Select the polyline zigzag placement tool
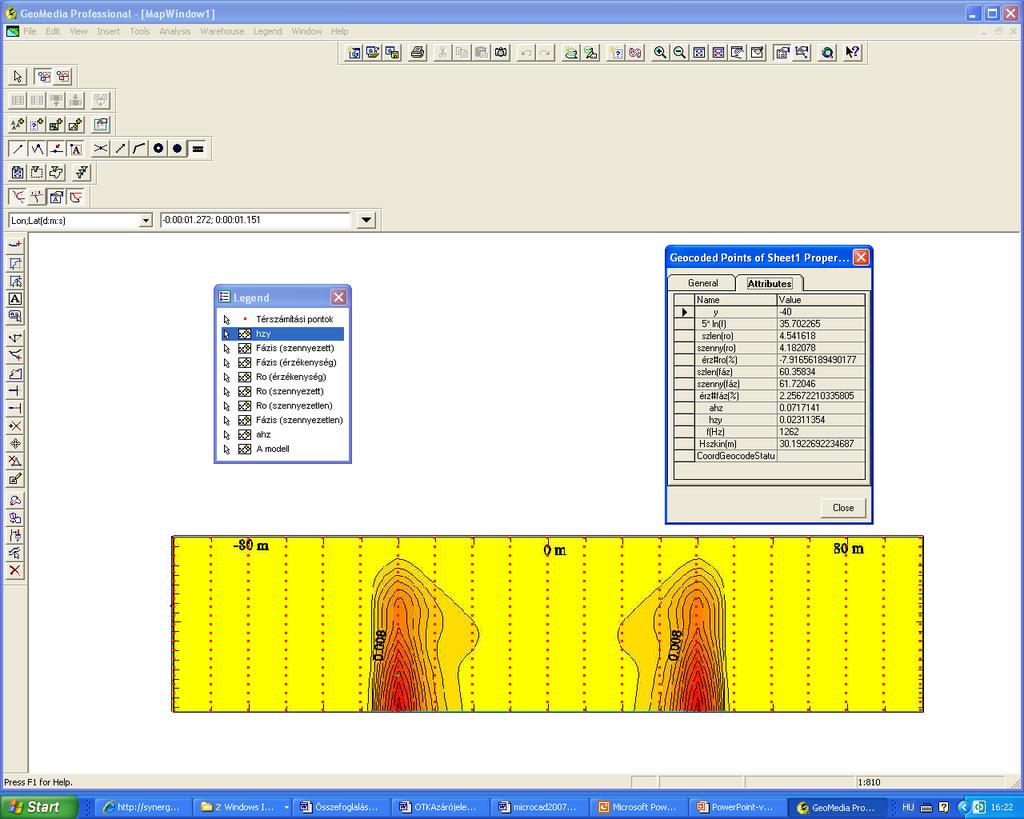 click(37, 149)
